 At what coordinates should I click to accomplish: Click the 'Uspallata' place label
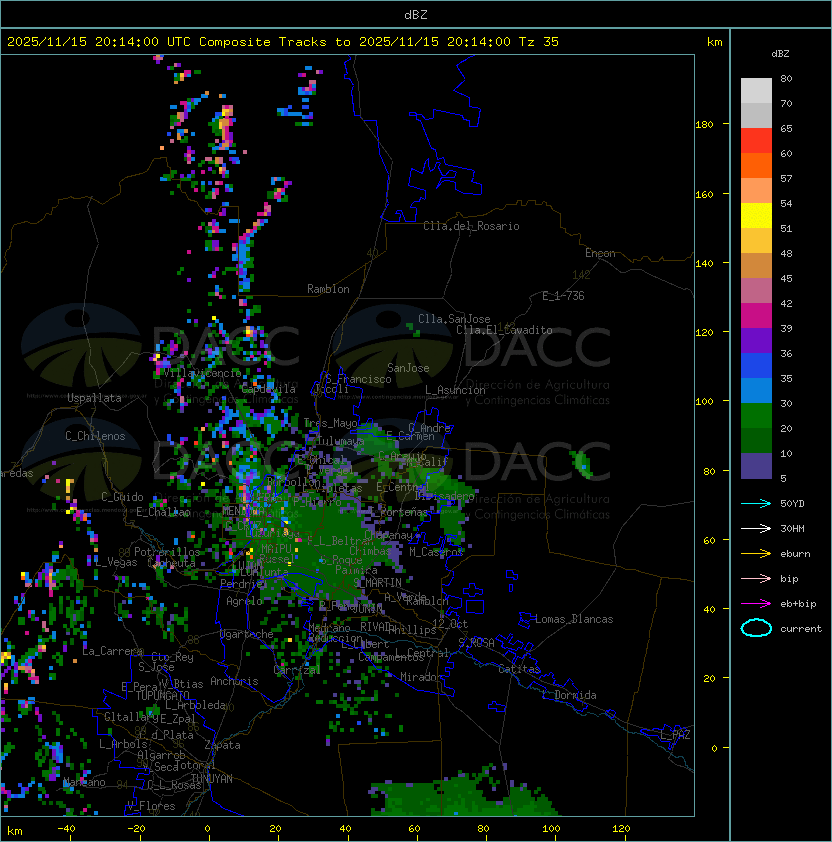tap(95, 398)
